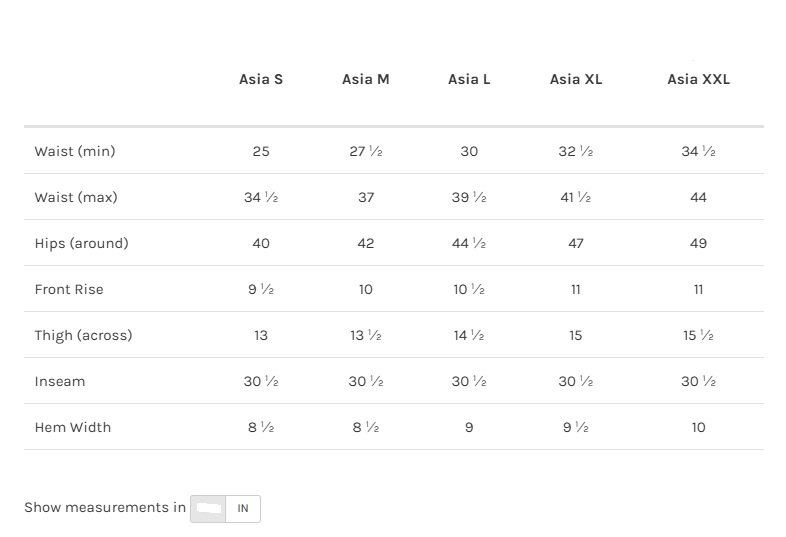Click the Asia XXL column header
Screen dimensions: 786x537
(698, 79)
